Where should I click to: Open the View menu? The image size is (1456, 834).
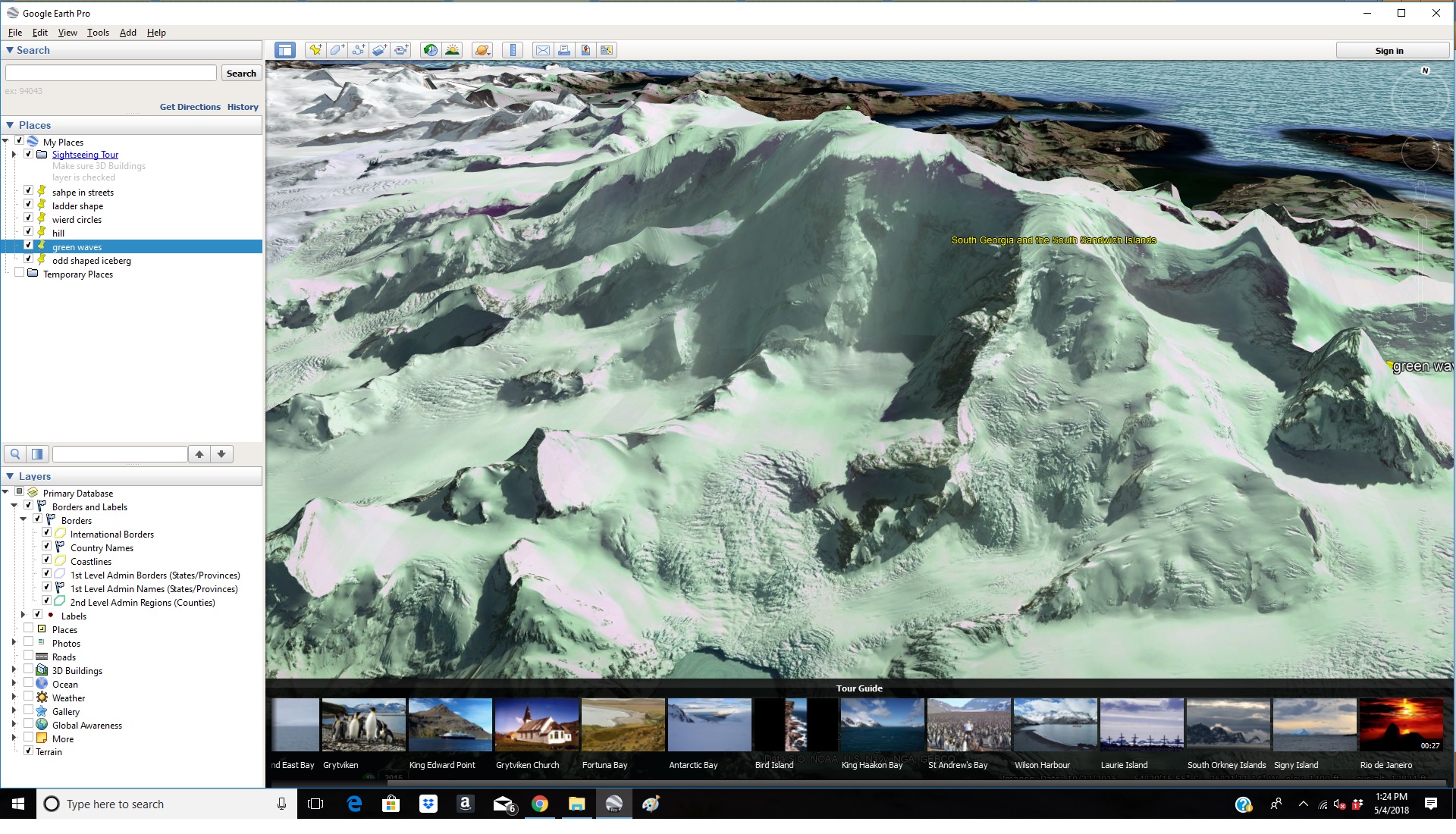pos(67,33)
